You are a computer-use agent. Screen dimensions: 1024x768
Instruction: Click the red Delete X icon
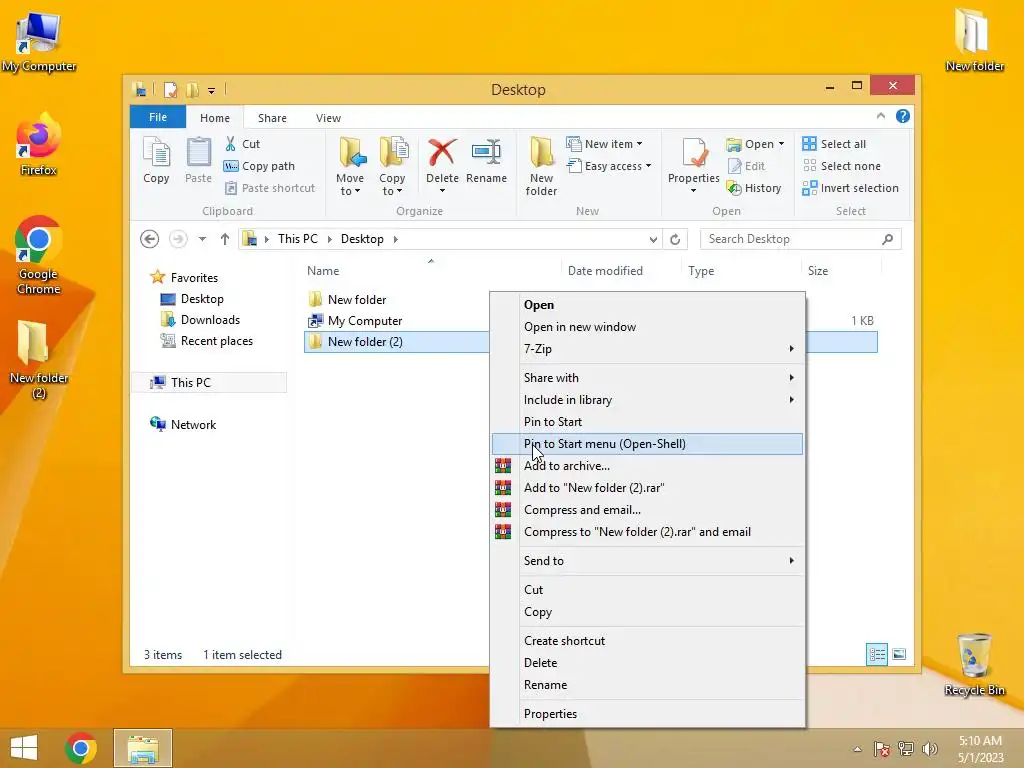click(442, 153)
